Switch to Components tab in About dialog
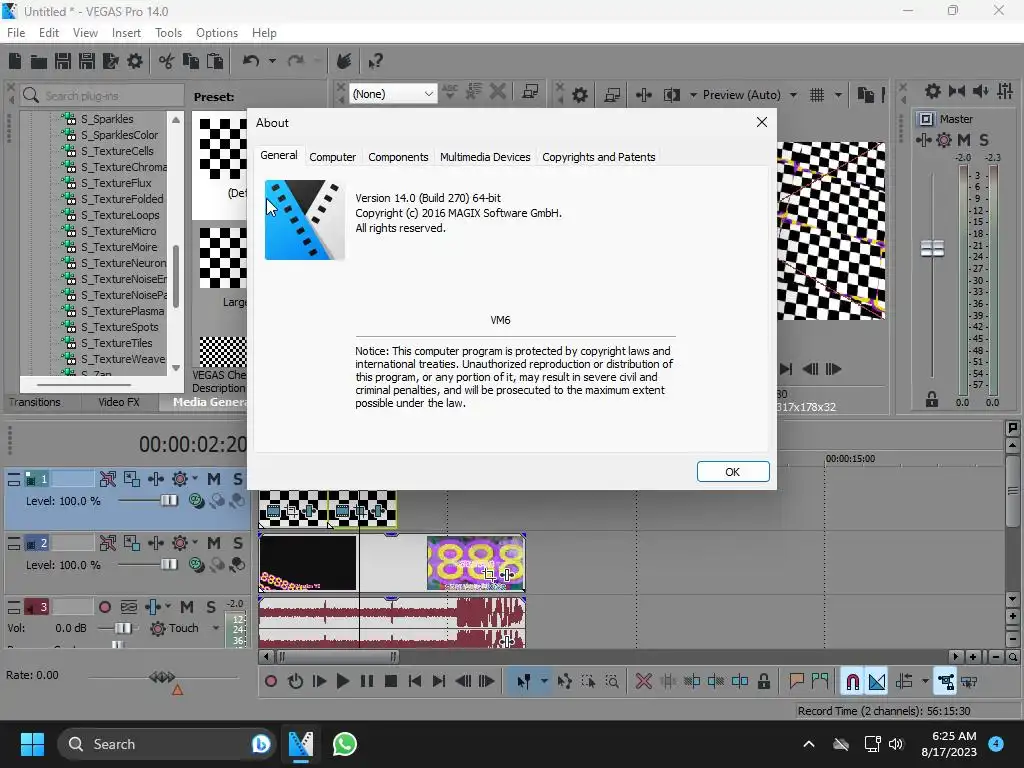Image resolution: width=1024 pixels, height=768 pixels. (x=398, y=157)
